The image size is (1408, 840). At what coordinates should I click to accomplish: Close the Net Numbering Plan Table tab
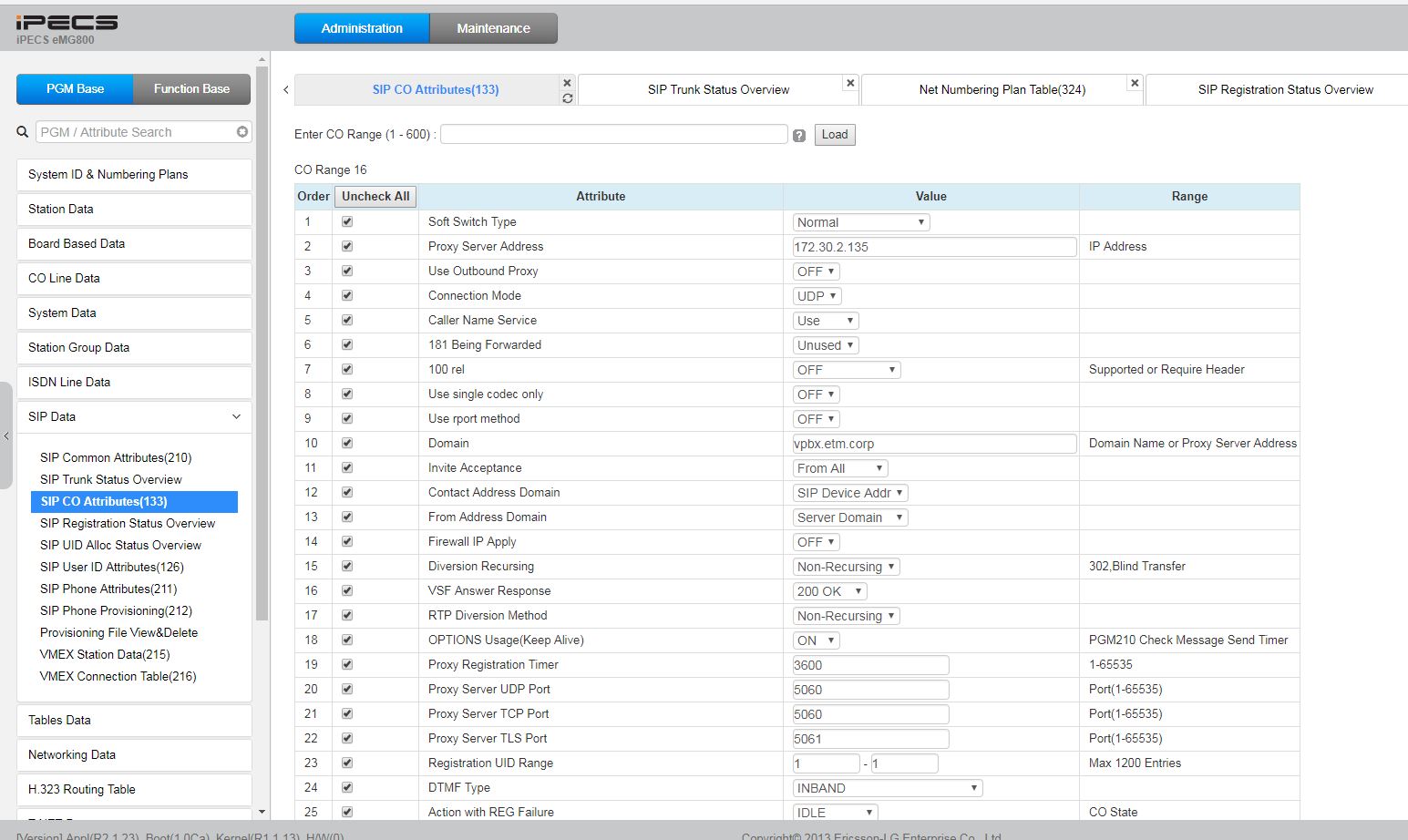coord(1135,83)
